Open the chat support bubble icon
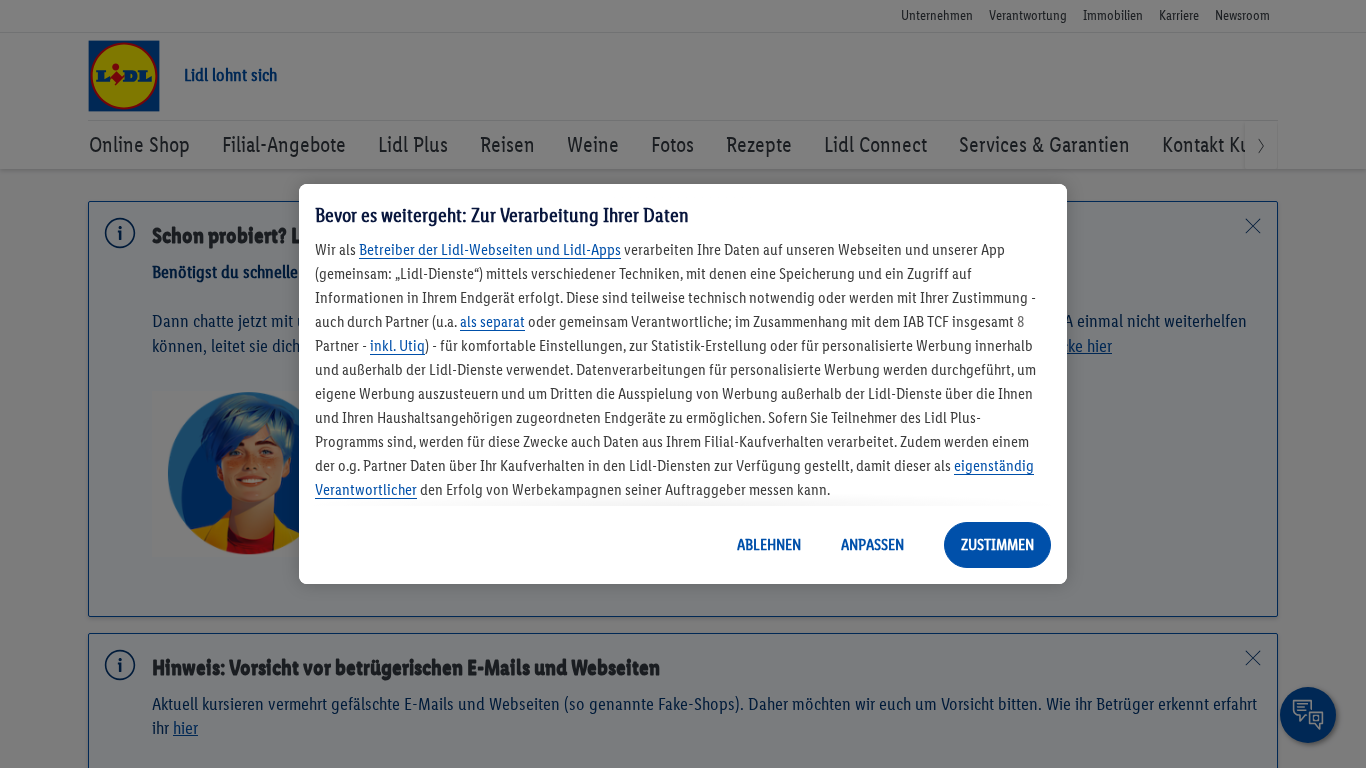 [1308, 715]
